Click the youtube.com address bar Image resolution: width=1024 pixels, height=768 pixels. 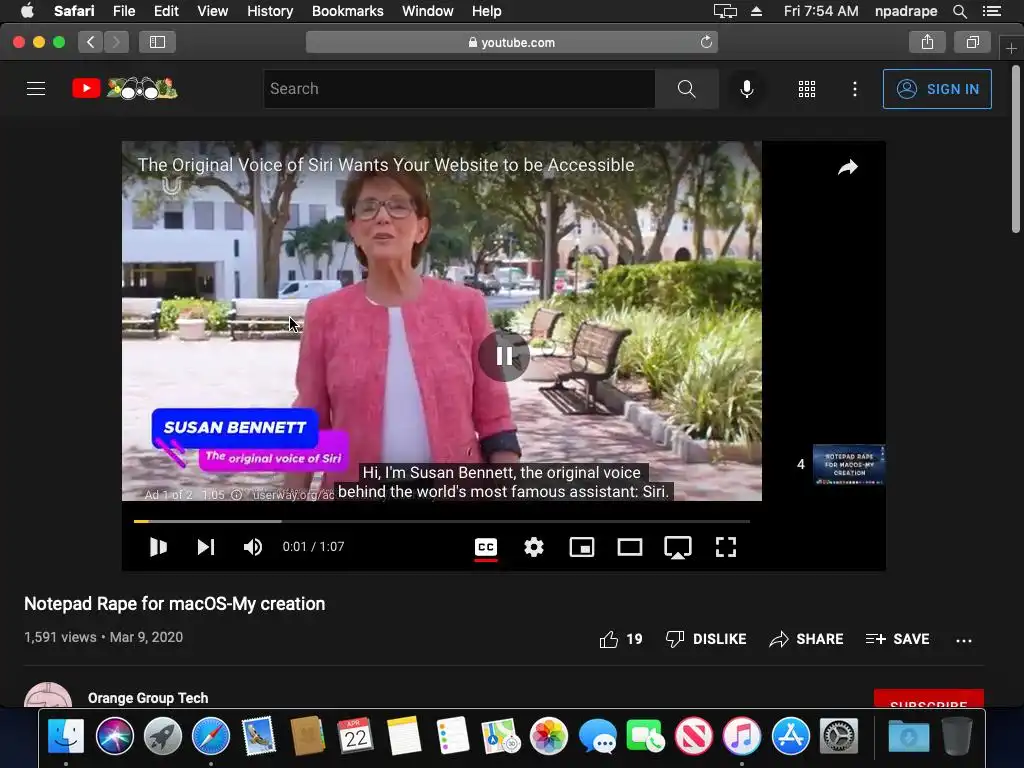click(x=511, y=42)
